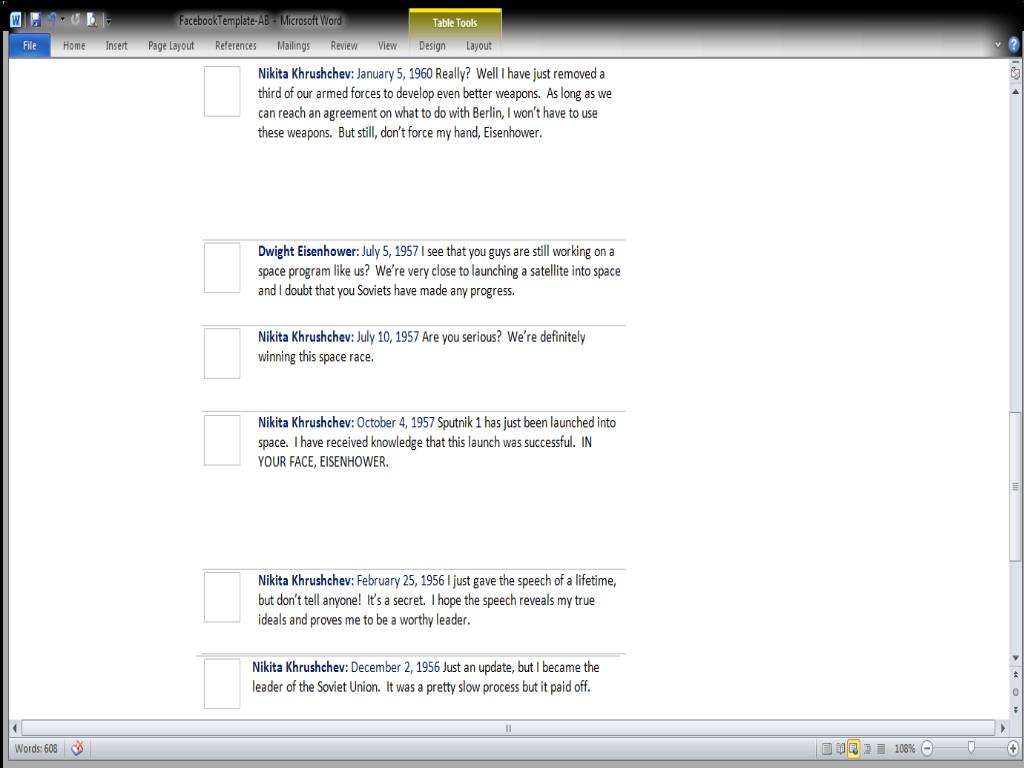The width and height of the screenshot is (1024, 768).
Task: Open the Mailings tab
Action: [293, 46]
